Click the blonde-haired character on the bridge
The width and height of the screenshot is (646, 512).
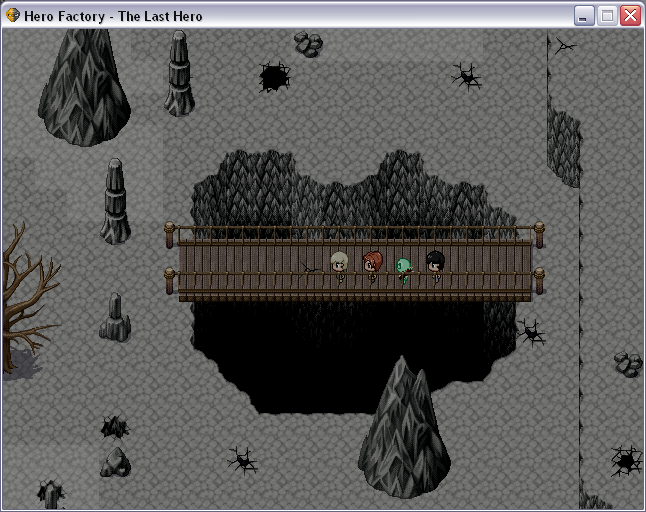click(339, 267)
